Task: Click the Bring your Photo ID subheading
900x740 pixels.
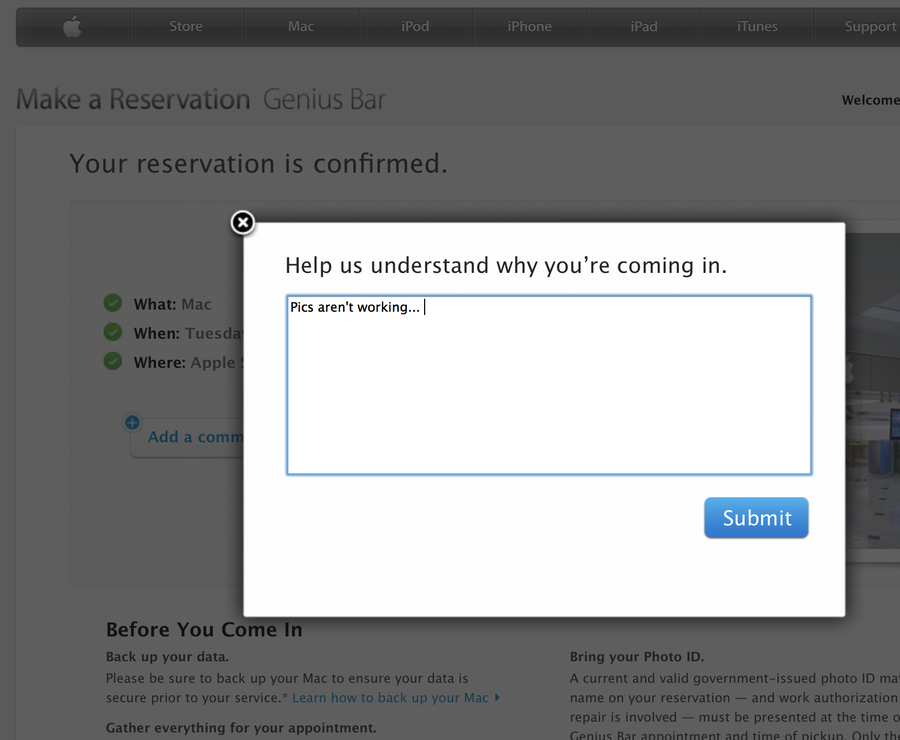Action: tap(637, 657)
